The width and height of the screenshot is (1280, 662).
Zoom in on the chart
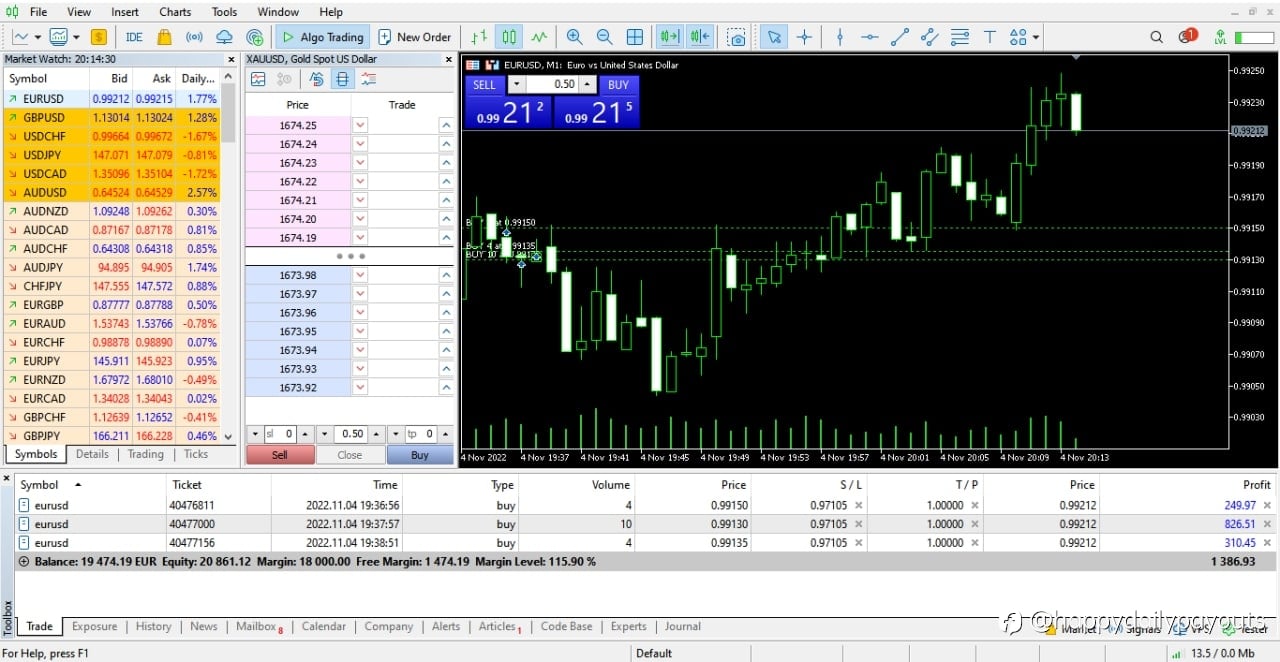point(574,37)
